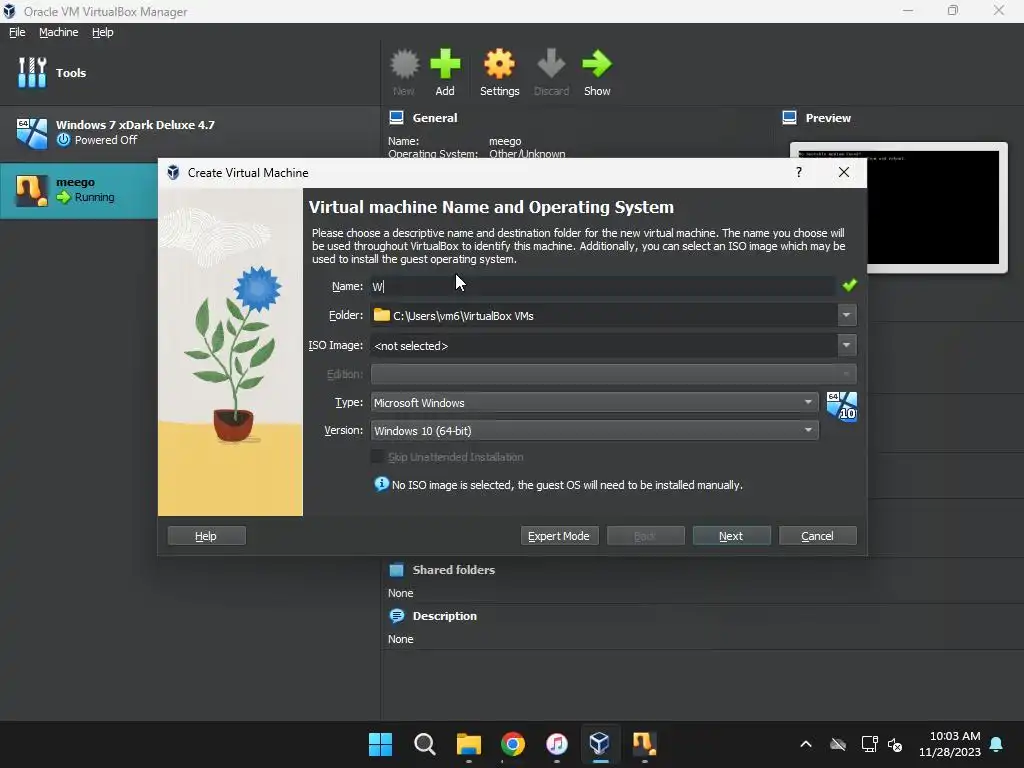Click the meego preview thumbnail

[899, 207]
